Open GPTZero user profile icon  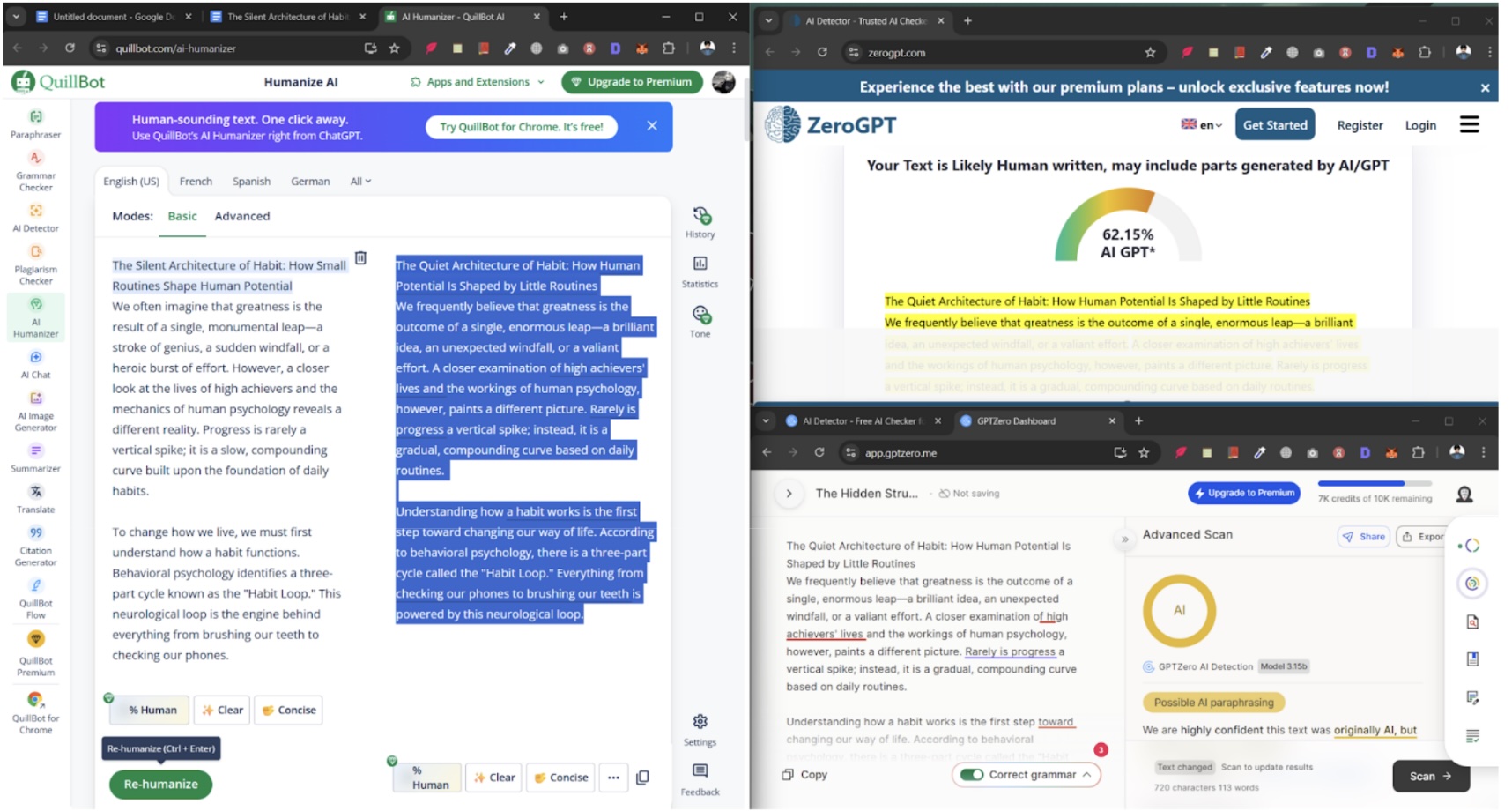(x=1464, y=495)
